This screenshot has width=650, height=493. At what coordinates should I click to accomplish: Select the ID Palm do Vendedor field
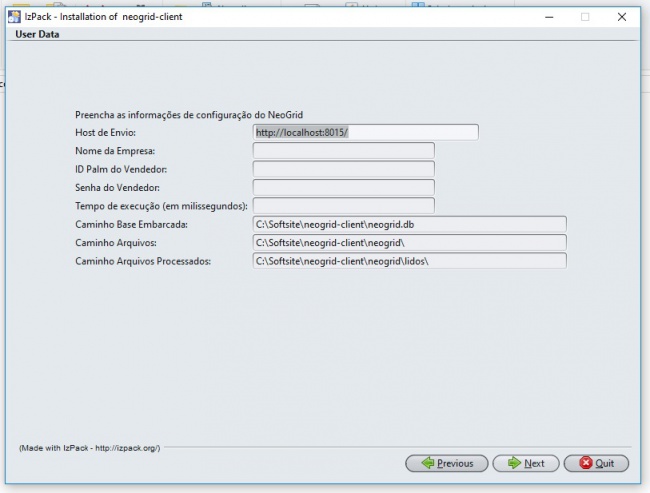[x=344, y=169]
